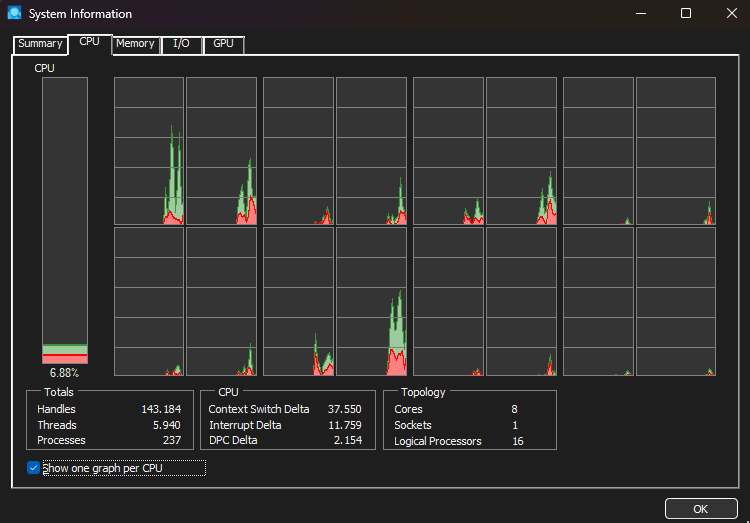Click the Handles label
The height and width of the screenshot is (523, 750).
click(56, 409)
